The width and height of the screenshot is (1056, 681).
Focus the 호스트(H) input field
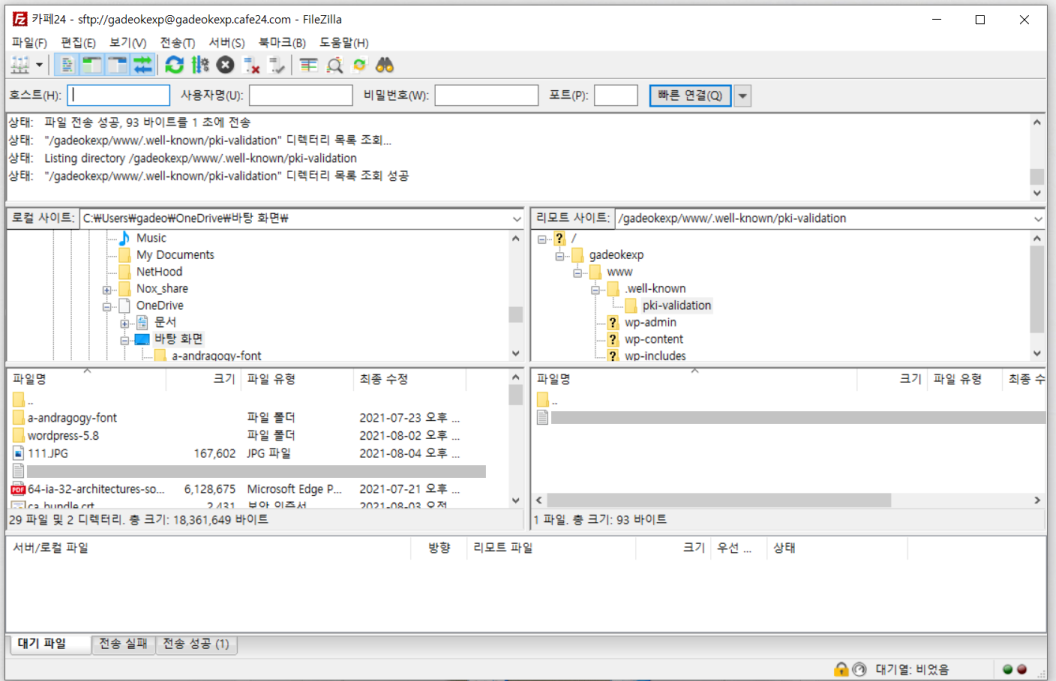[x=119, y=95]
